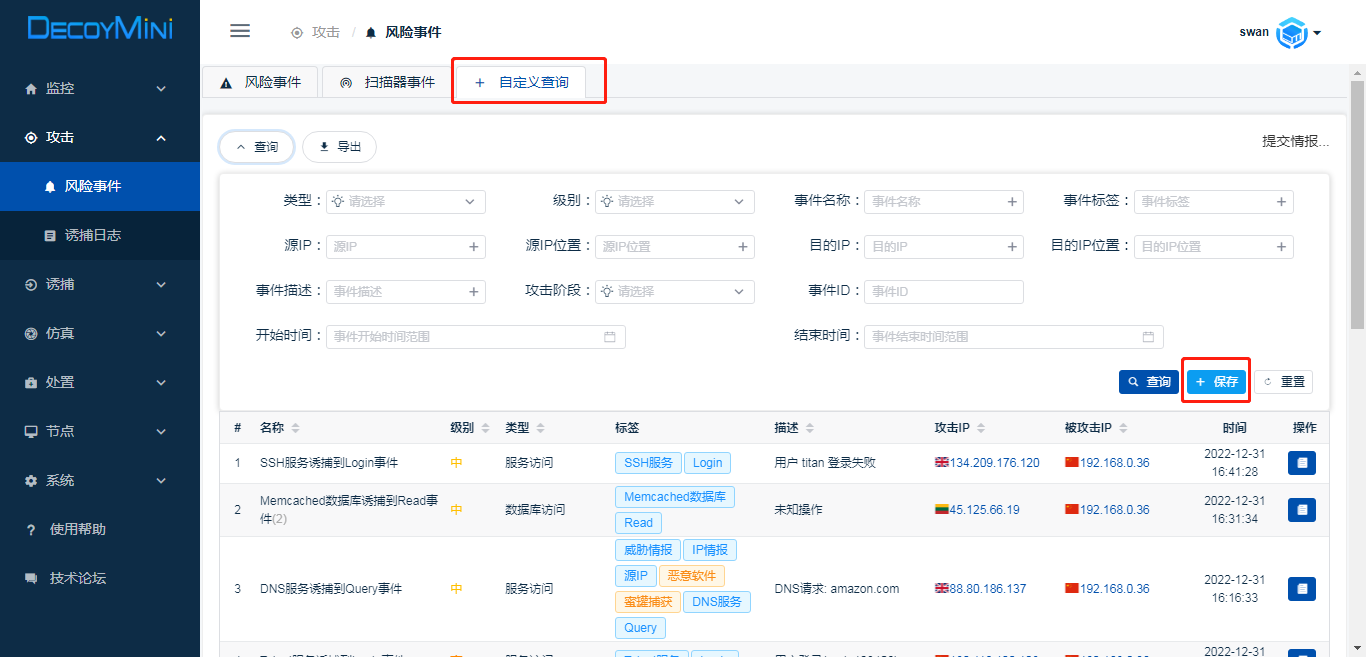Click calendar icon in 开始时间 field

point(610,337)
